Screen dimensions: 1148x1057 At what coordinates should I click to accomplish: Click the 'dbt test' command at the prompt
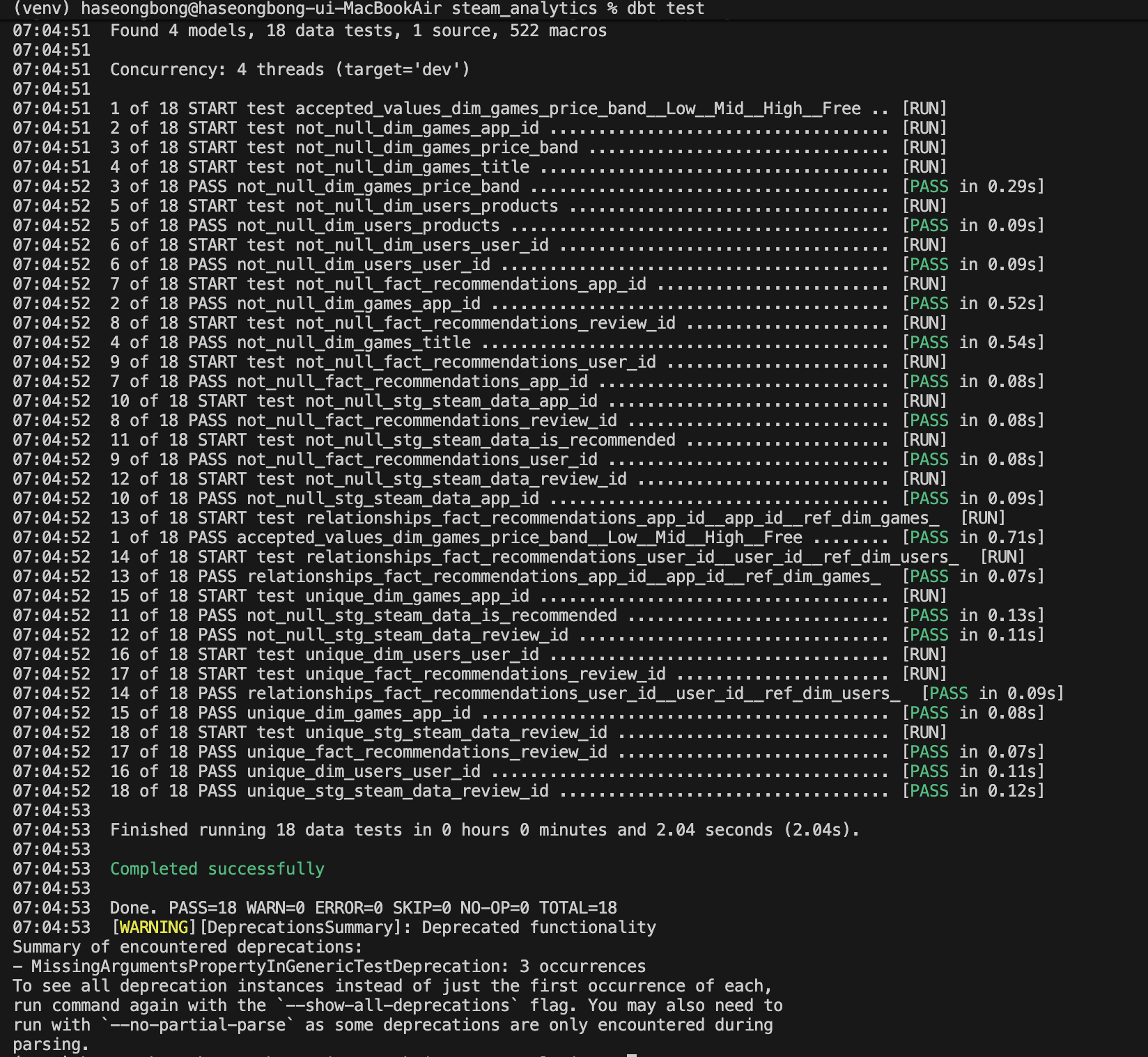tap(665, 8)
